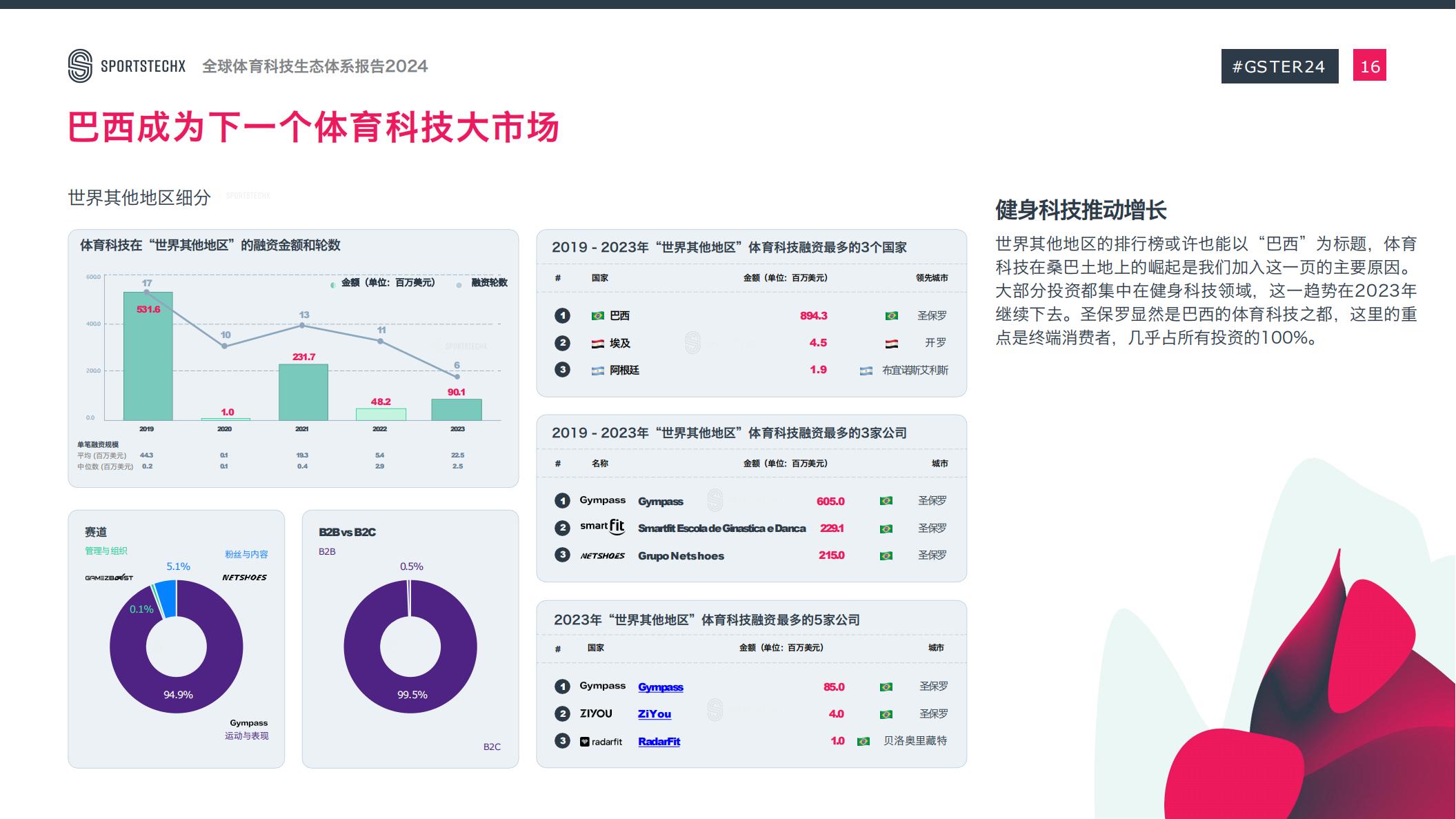Click the Netshoes logo in company table
Image resolution: width=1456 pixels, height=819 pixels.
point(603,555)
